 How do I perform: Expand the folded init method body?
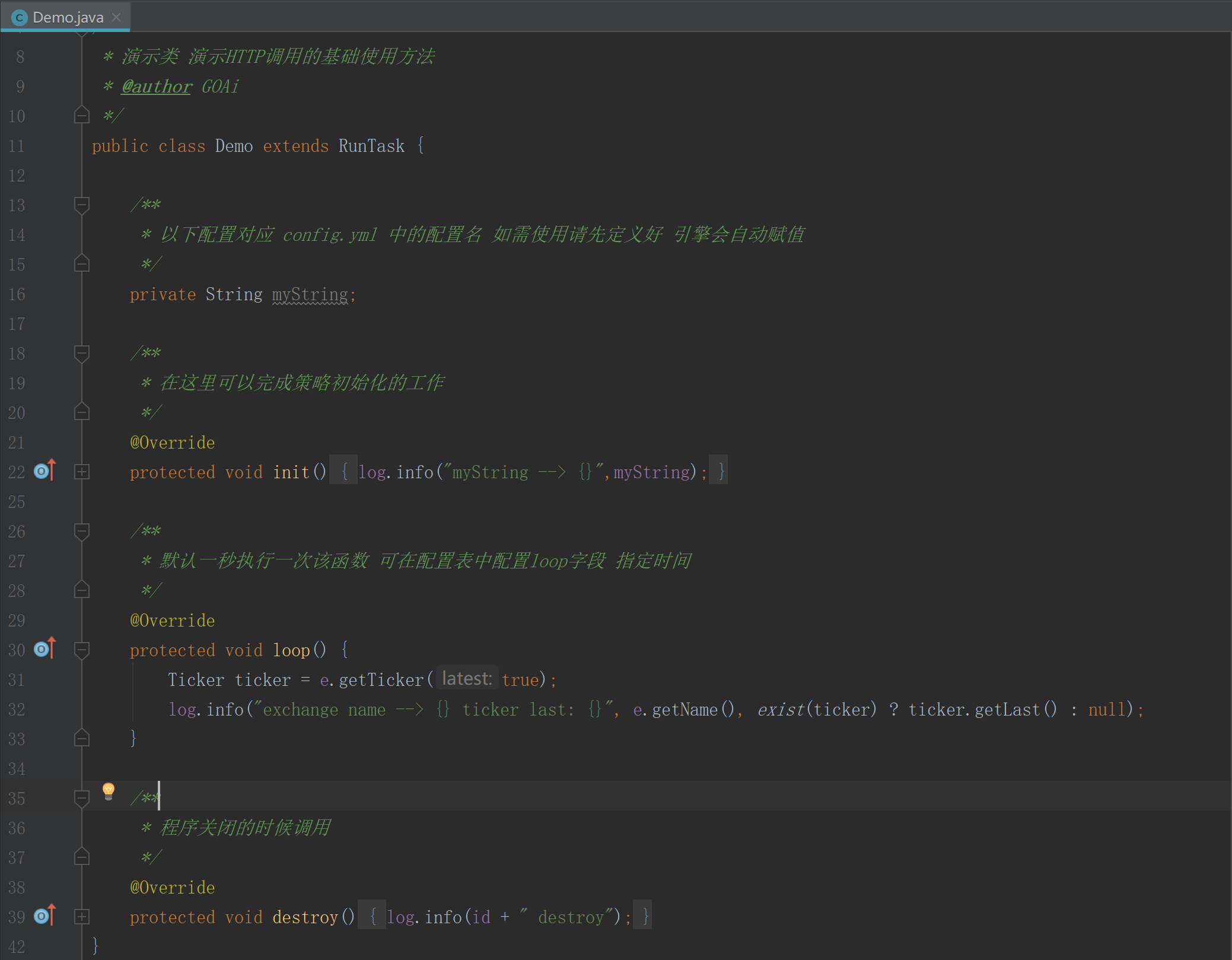82,472
